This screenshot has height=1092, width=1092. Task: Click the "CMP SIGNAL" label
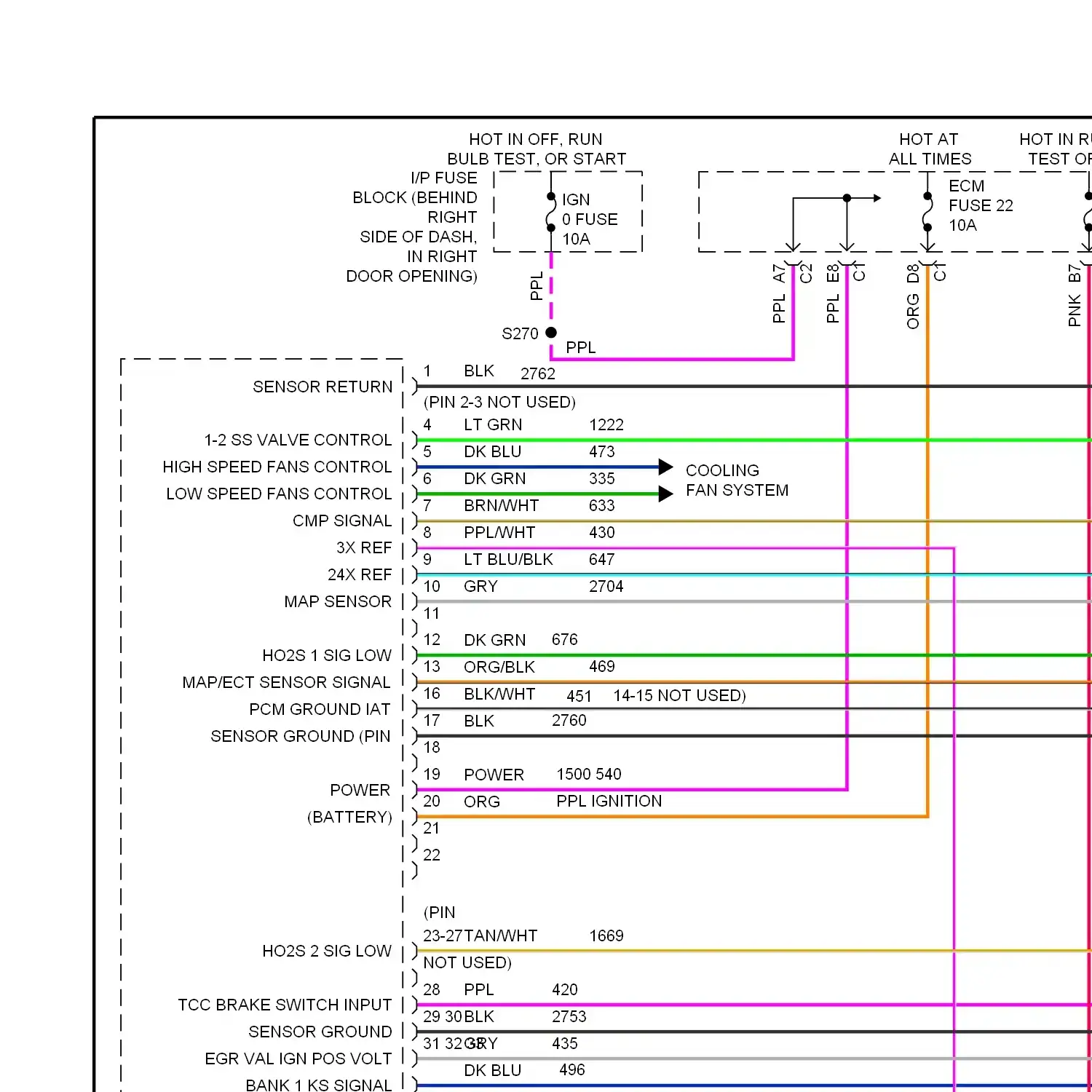(x=342, y=521)
